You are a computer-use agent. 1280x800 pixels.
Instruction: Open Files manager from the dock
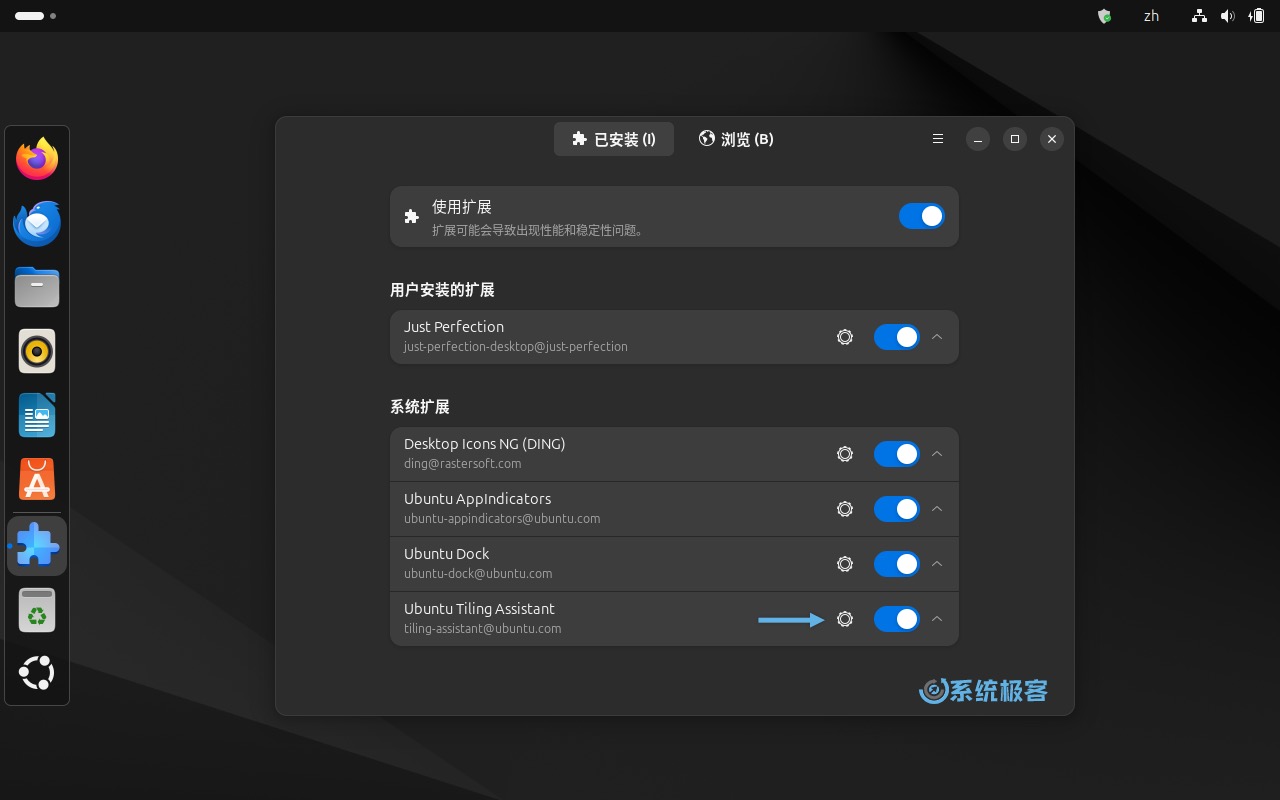coord(37,288)
